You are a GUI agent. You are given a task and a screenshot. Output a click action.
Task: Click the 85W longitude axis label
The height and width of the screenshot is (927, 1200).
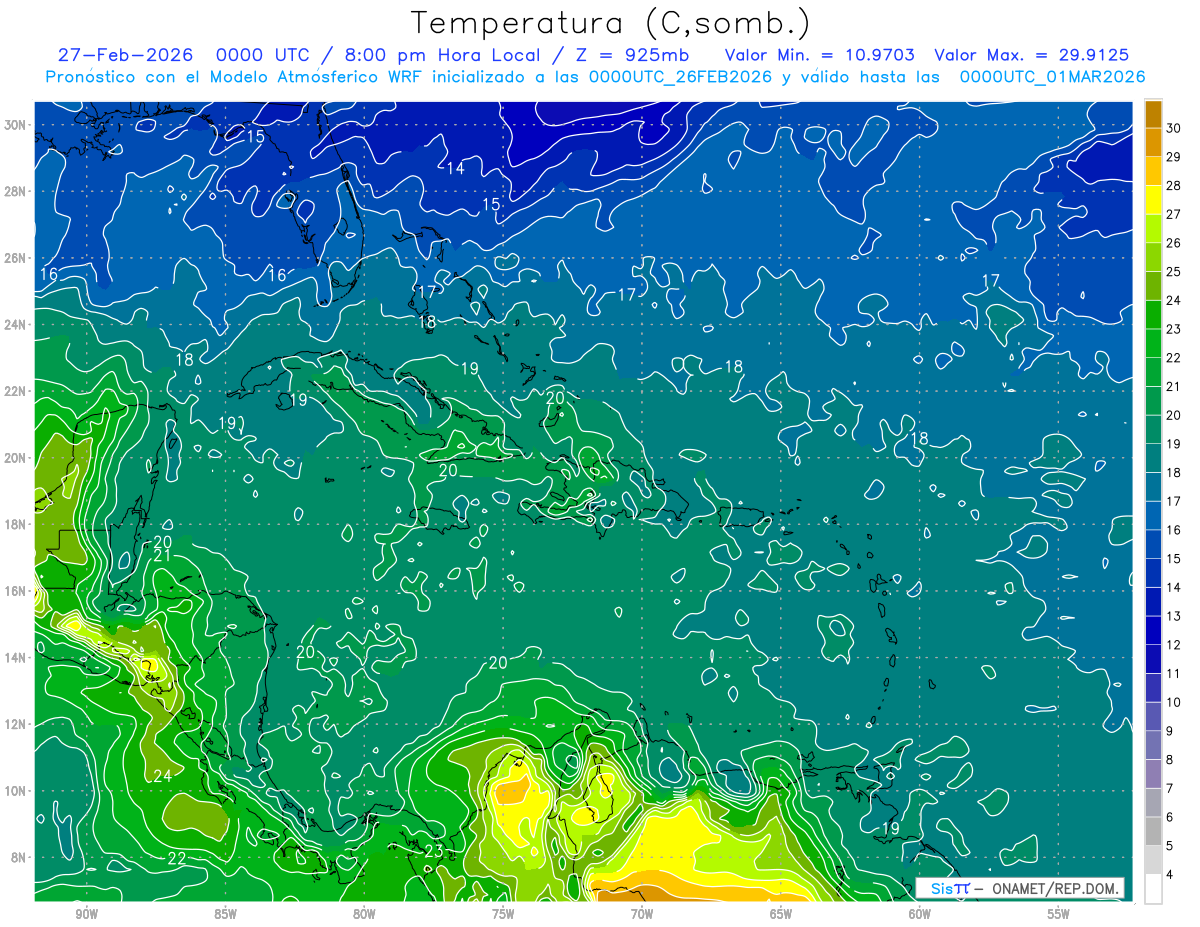[x=225, y=914]
